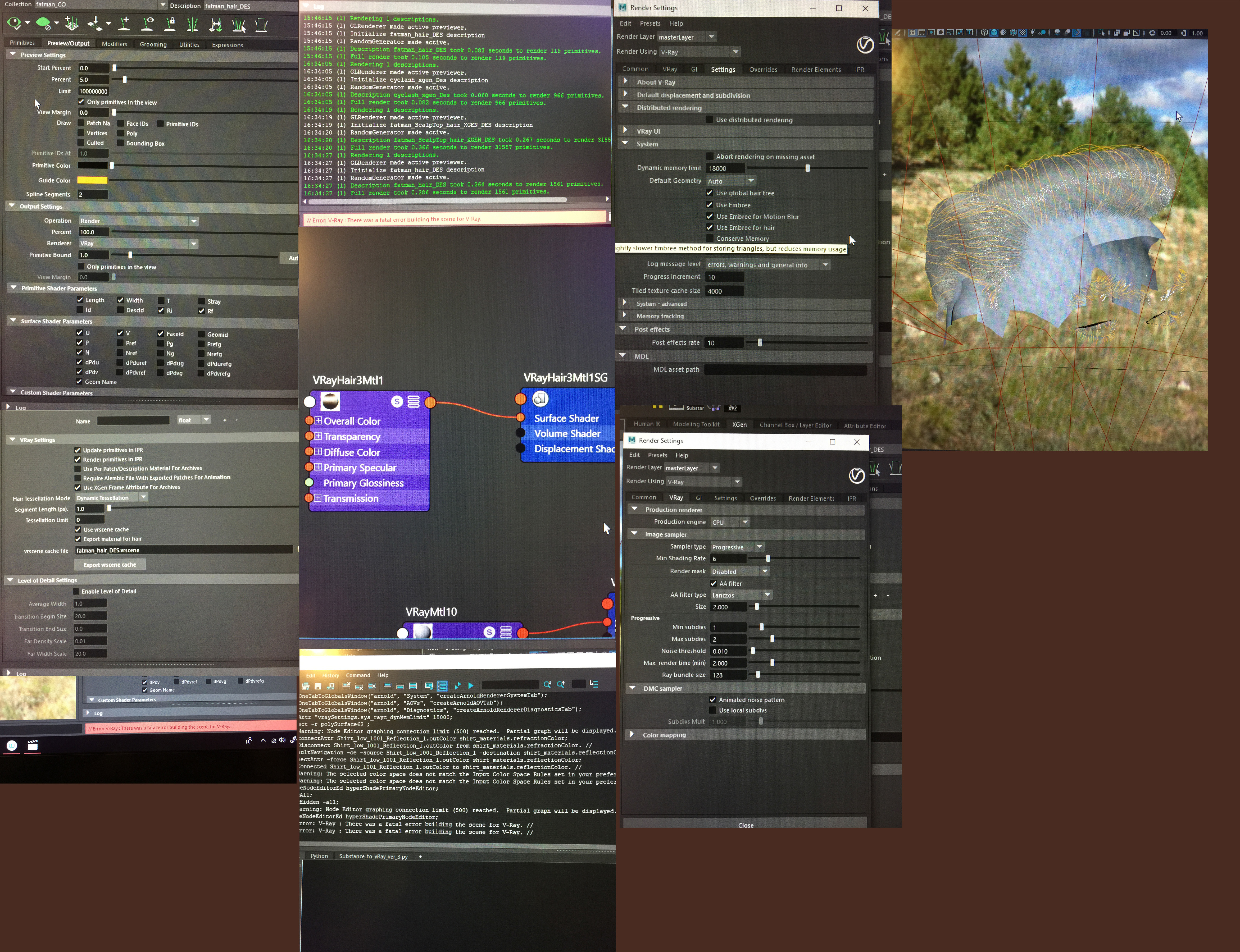Open History menu in Script Editor
The height and width of the screenshot is (952, 1240).
[330, 675]
